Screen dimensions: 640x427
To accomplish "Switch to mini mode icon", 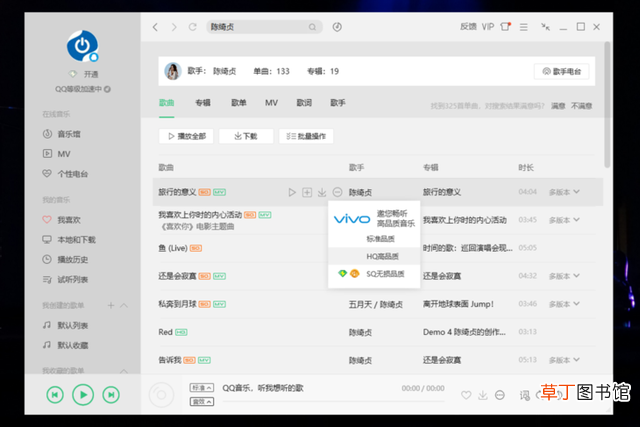I will tap(545, 27).
